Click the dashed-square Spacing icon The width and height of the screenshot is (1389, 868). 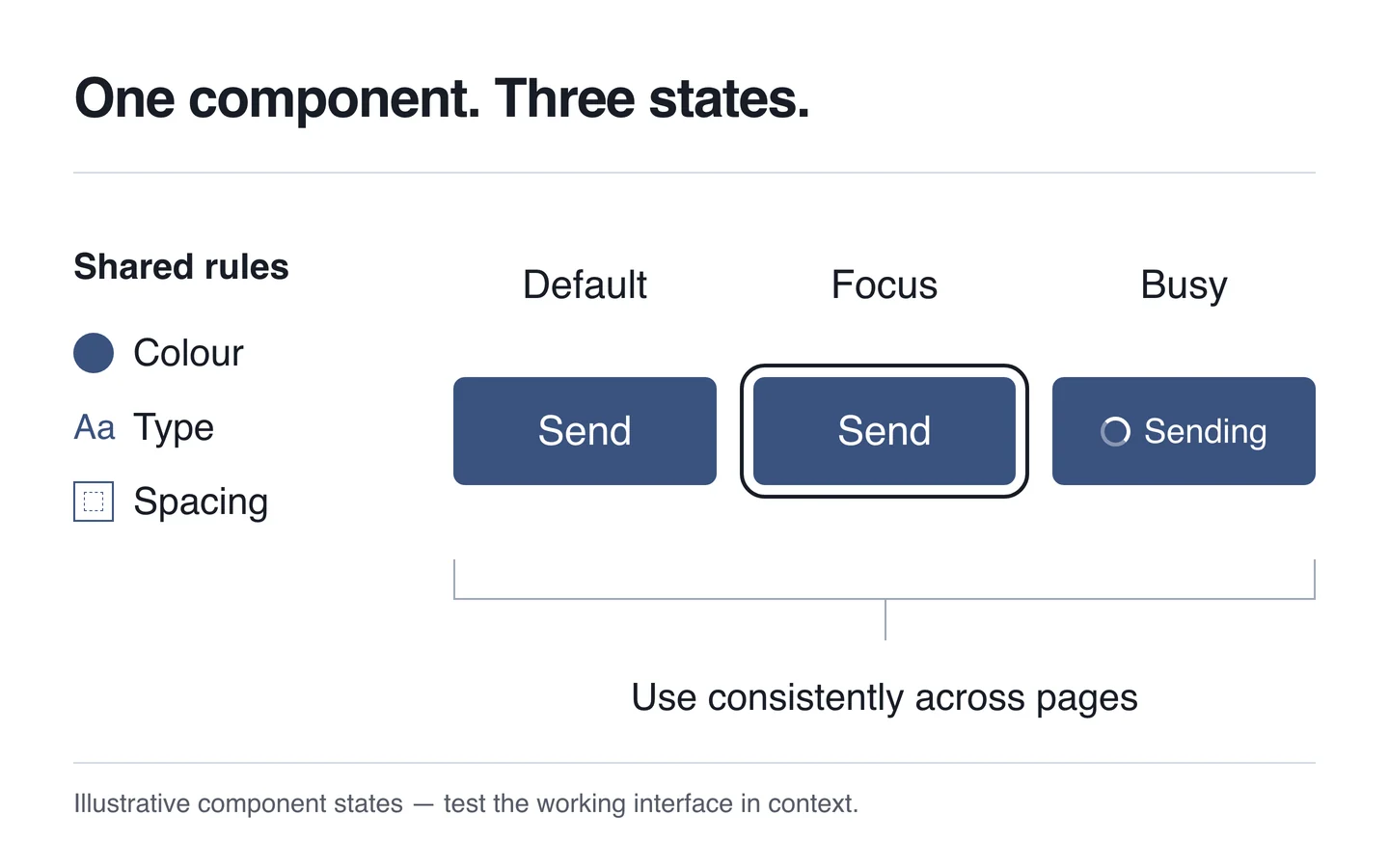tap(94, 502)
